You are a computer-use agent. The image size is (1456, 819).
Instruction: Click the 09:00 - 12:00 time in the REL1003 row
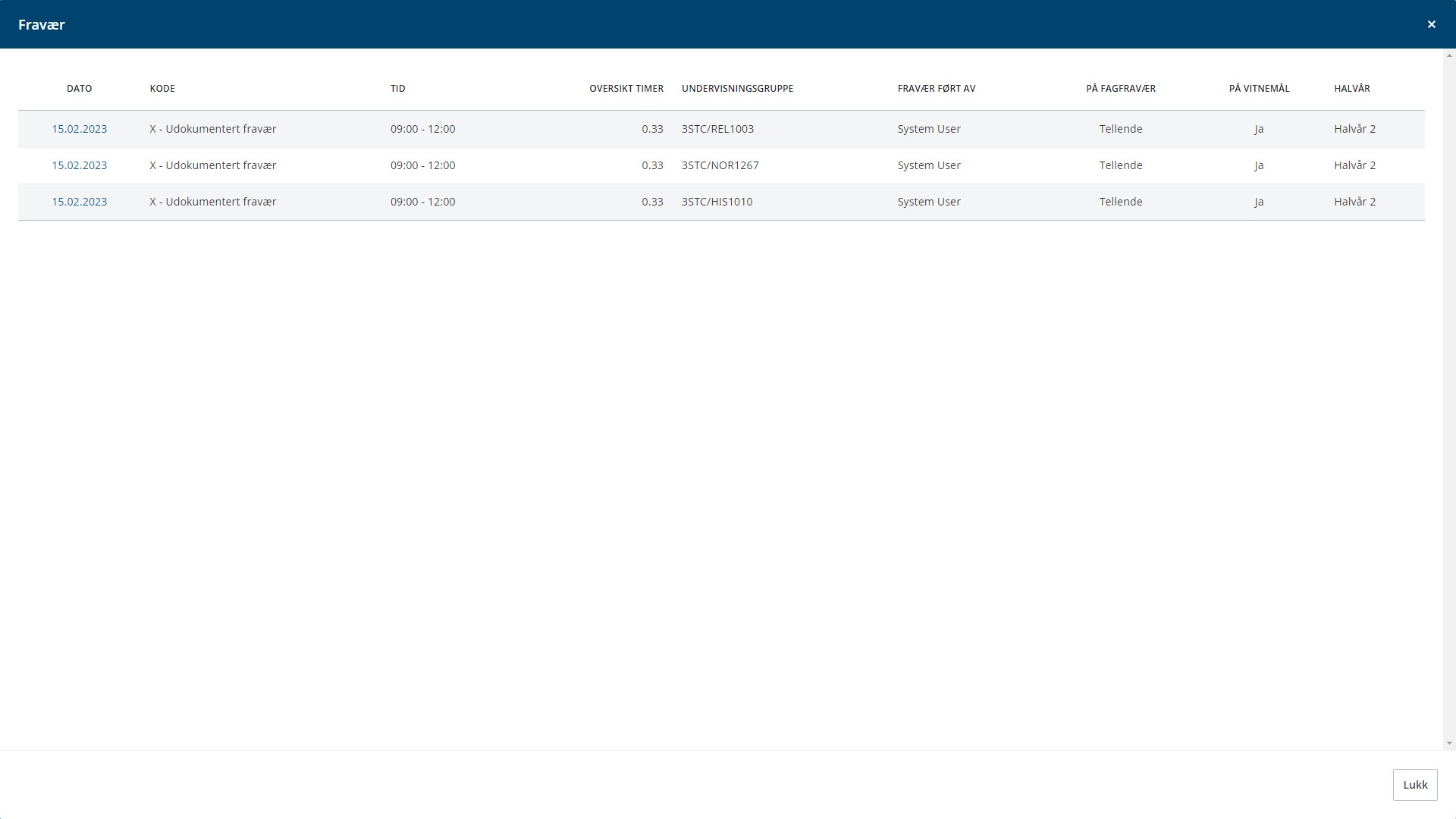pyautogui.click(x=423, y=129)
